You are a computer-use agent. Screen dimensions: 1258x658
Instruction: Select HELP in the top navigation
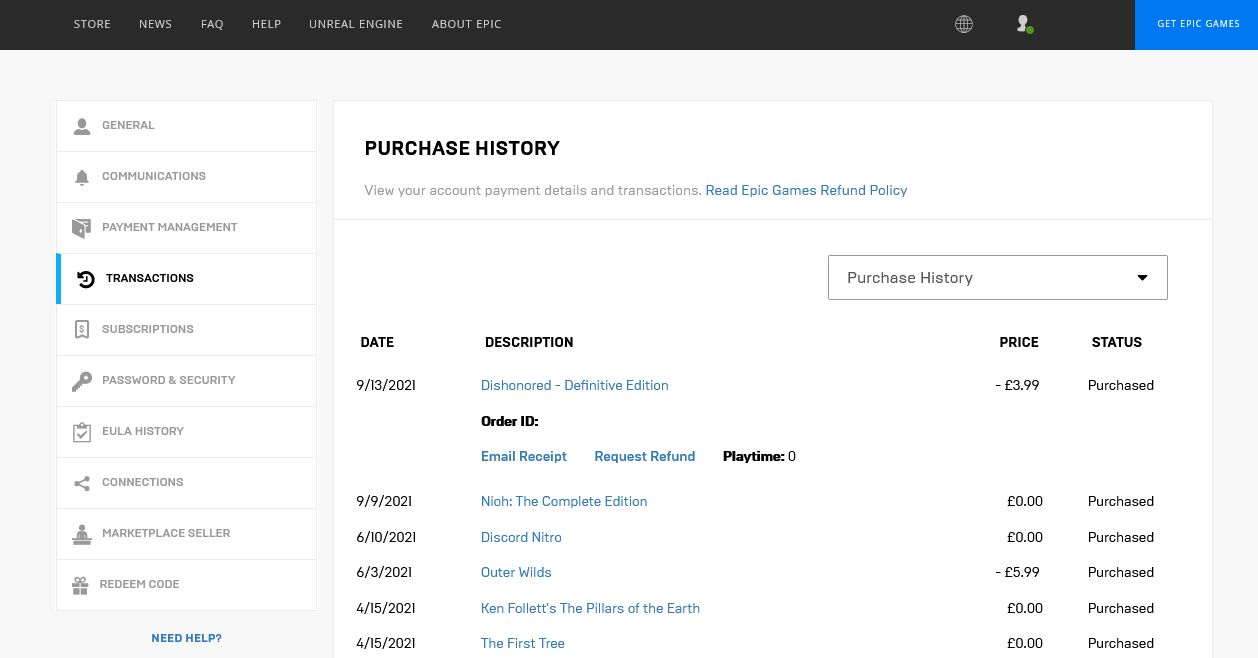click(266, 24)
